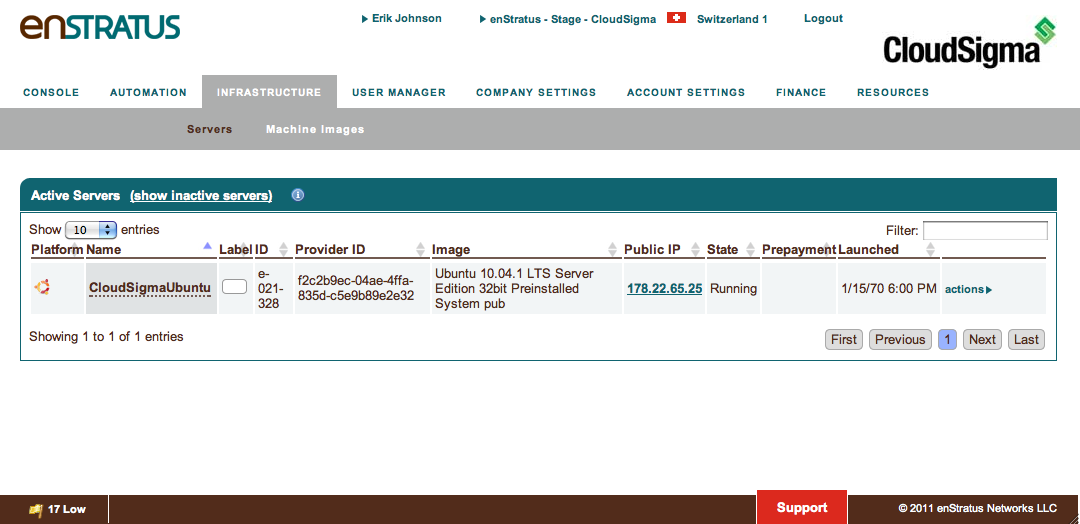
Task: Click the Switzerland flag icon
Action: pos(676,19)
